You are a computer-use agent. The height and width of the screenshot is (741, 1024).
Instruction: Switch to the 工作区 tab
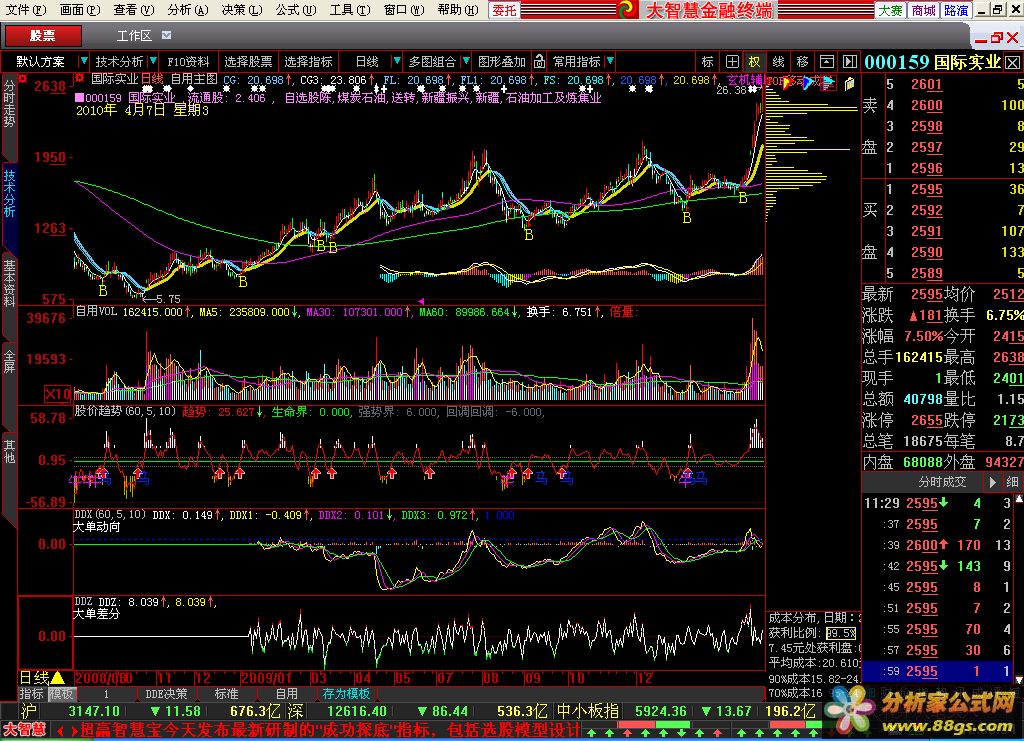(134, 36)
